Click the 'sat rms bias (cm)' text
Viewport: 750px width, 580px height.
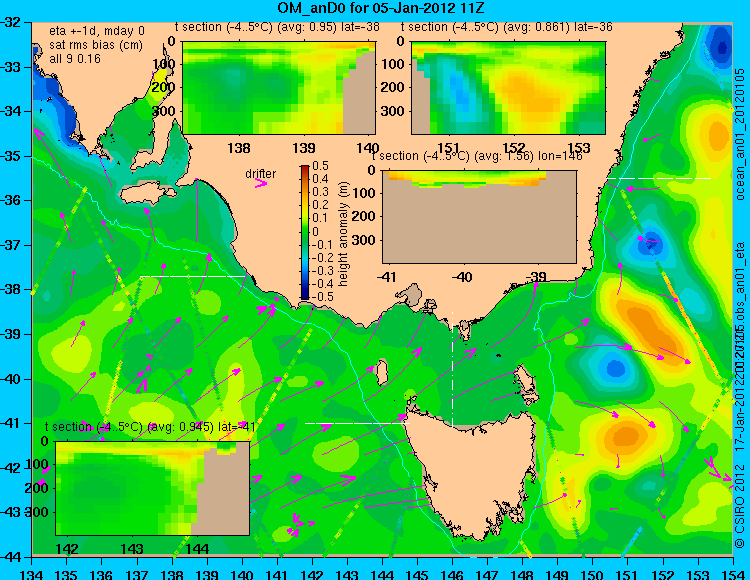96,45
